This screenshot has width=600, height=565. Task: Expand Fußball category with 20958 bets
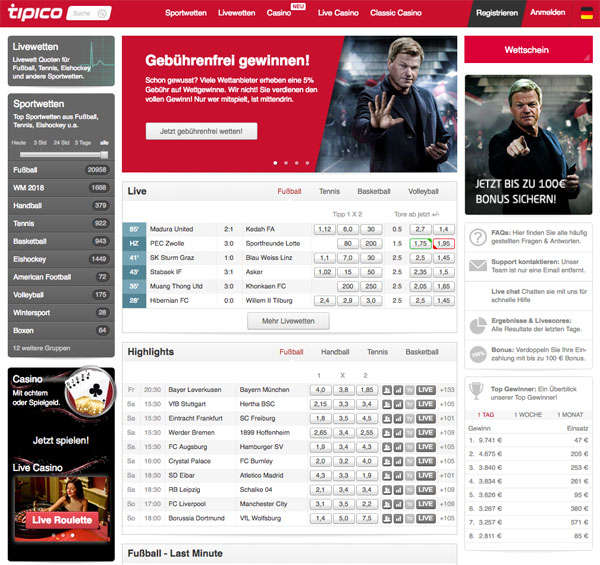61,170
